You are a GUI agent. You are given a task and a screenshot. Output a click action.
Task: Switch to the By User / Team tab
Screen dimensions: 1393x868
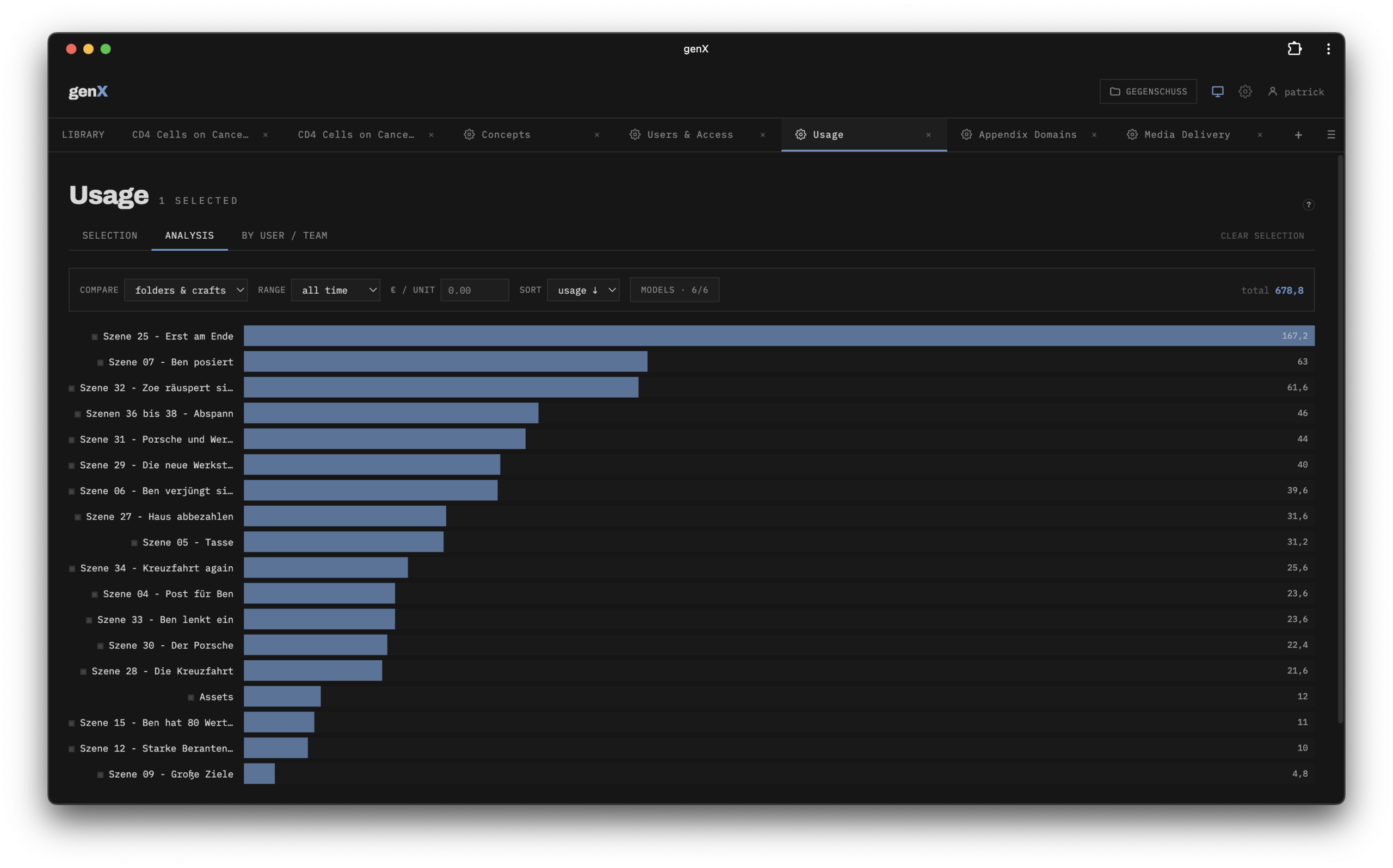284,235
